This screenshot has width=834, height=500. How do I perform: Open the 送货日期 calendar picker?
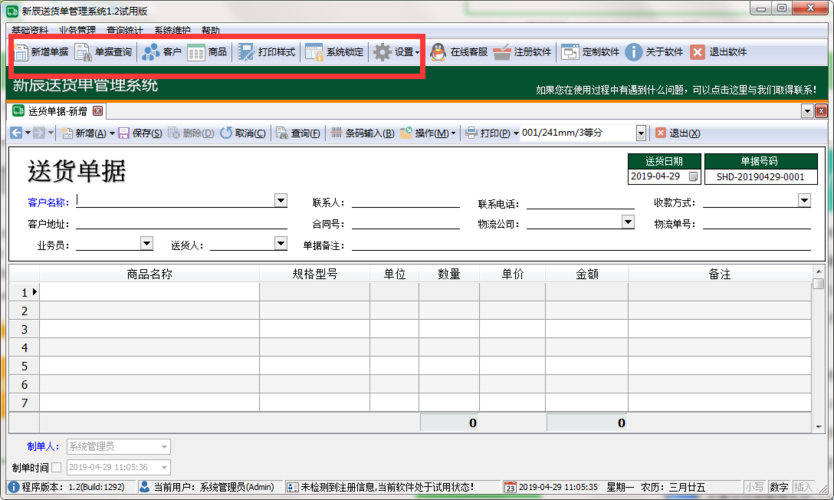point(693,177)
